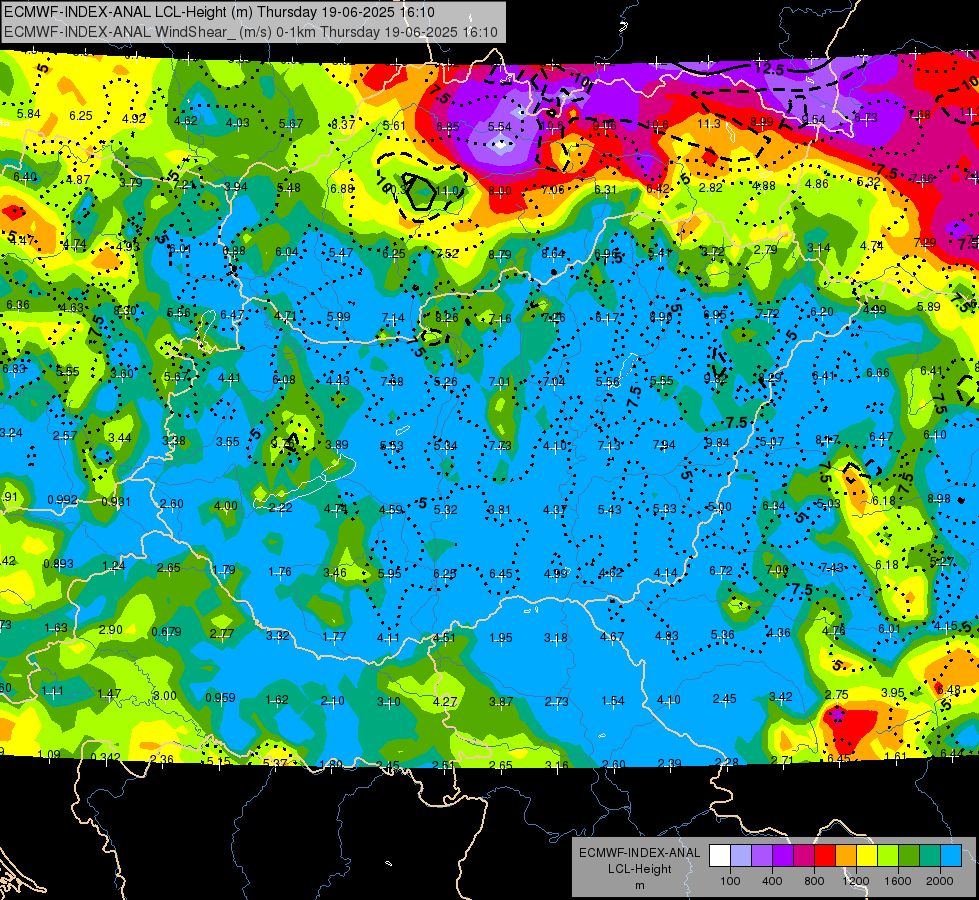Click the wind shear value '8.17'
979x900 pixels.
click(827, 440)
